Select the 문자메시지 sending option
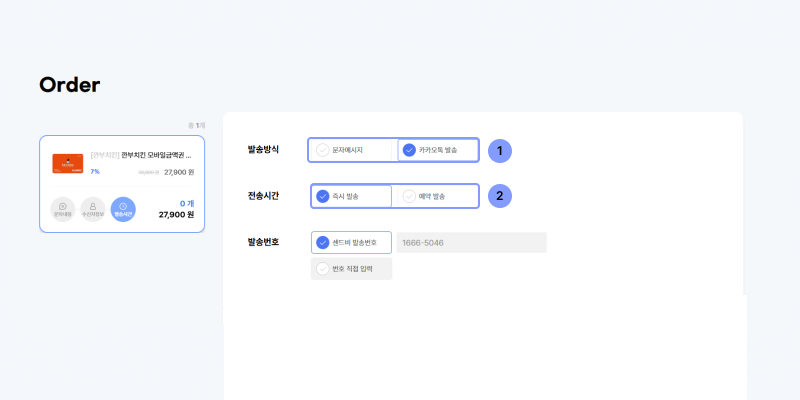800x400 pixels. click(351, 150)
